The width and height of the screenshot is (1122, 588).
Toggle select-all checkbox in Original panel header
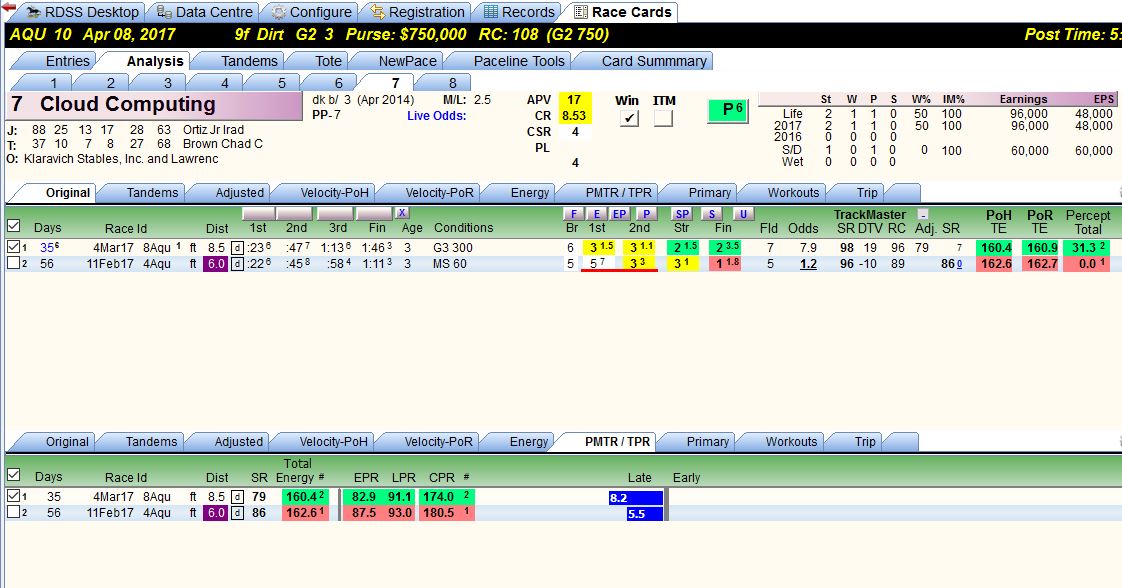13,226
